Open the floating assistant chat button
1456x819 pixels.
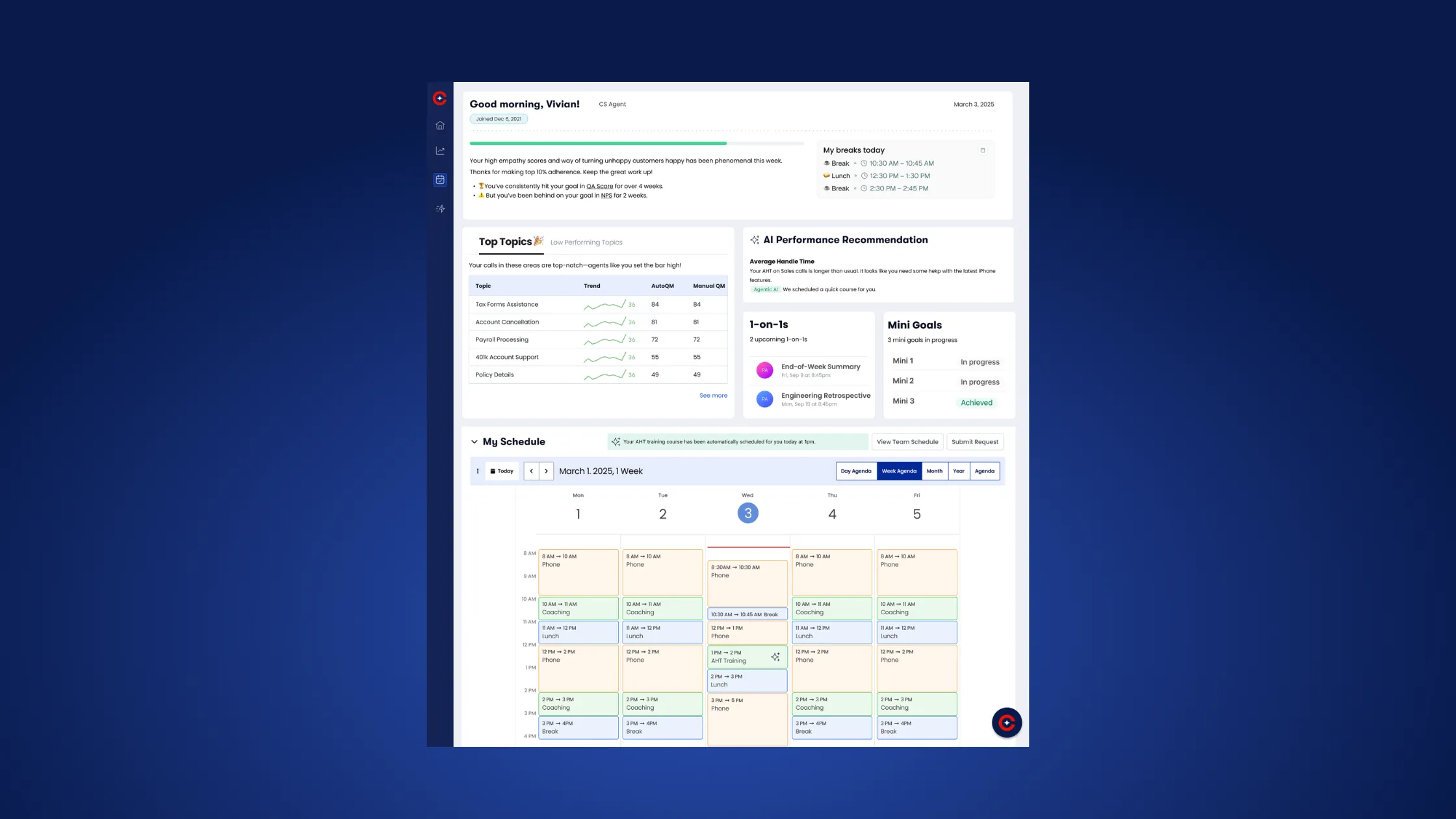tap(1006, 722)
